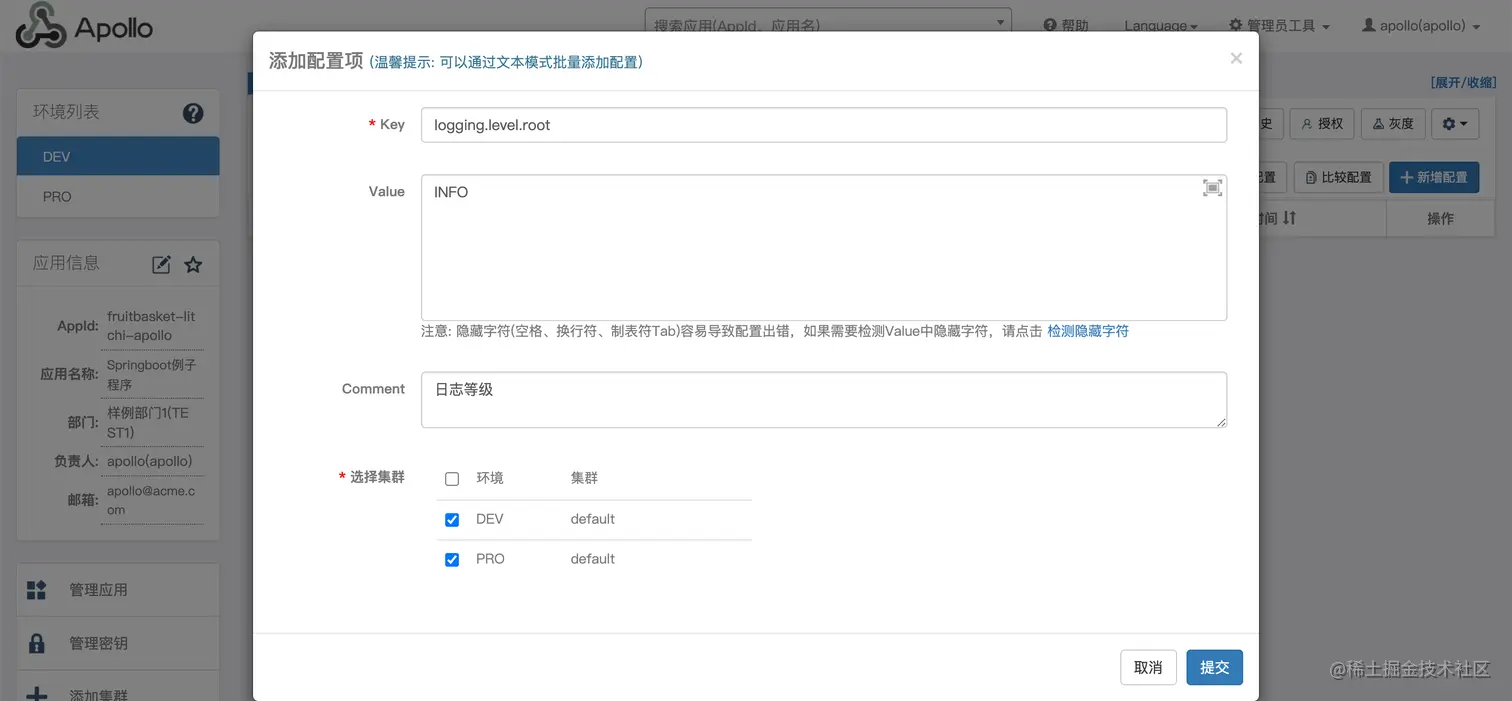The image size is (1512, 701).
Task: Open the 灰度 (gray release) flask tool
Action: [x=1392, y=123]
